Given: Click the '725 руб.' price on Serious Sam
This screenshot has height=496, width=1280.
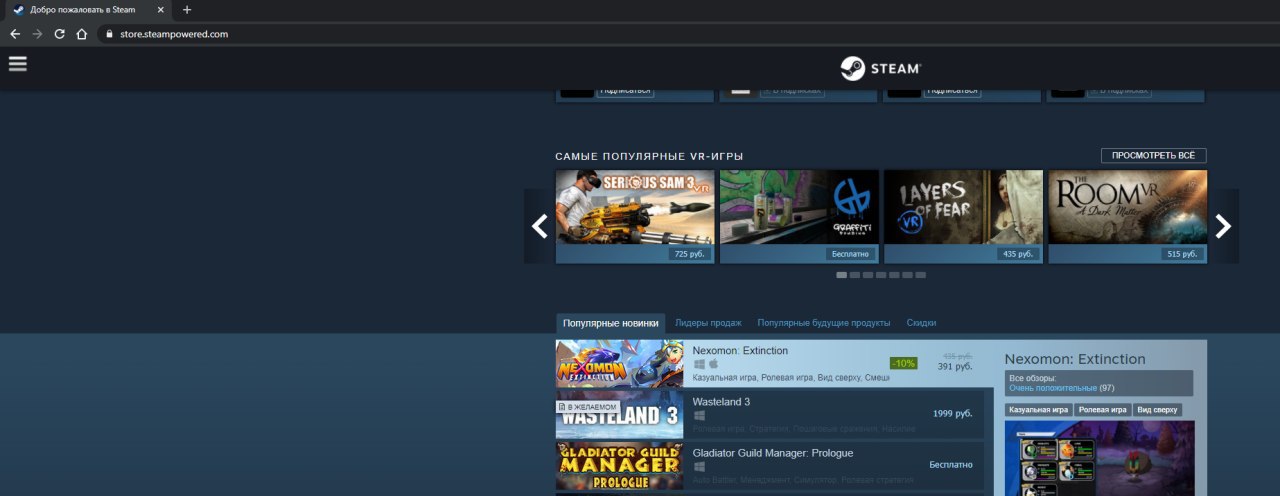Looking at the screenshot, I should click(690, 254).
